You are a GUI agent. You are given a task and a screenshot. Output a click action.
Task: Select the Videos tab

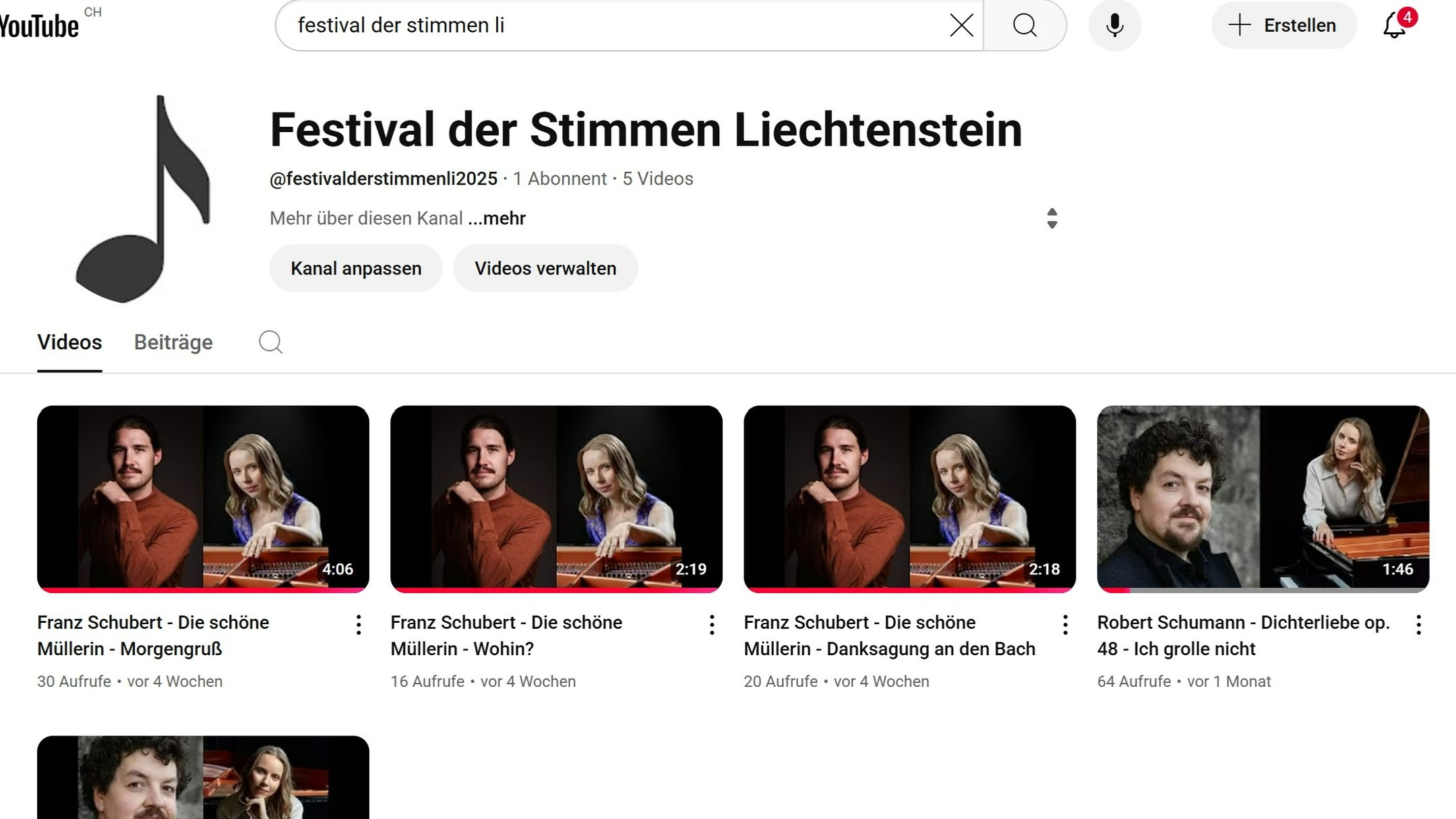click(x=69, y=342)
